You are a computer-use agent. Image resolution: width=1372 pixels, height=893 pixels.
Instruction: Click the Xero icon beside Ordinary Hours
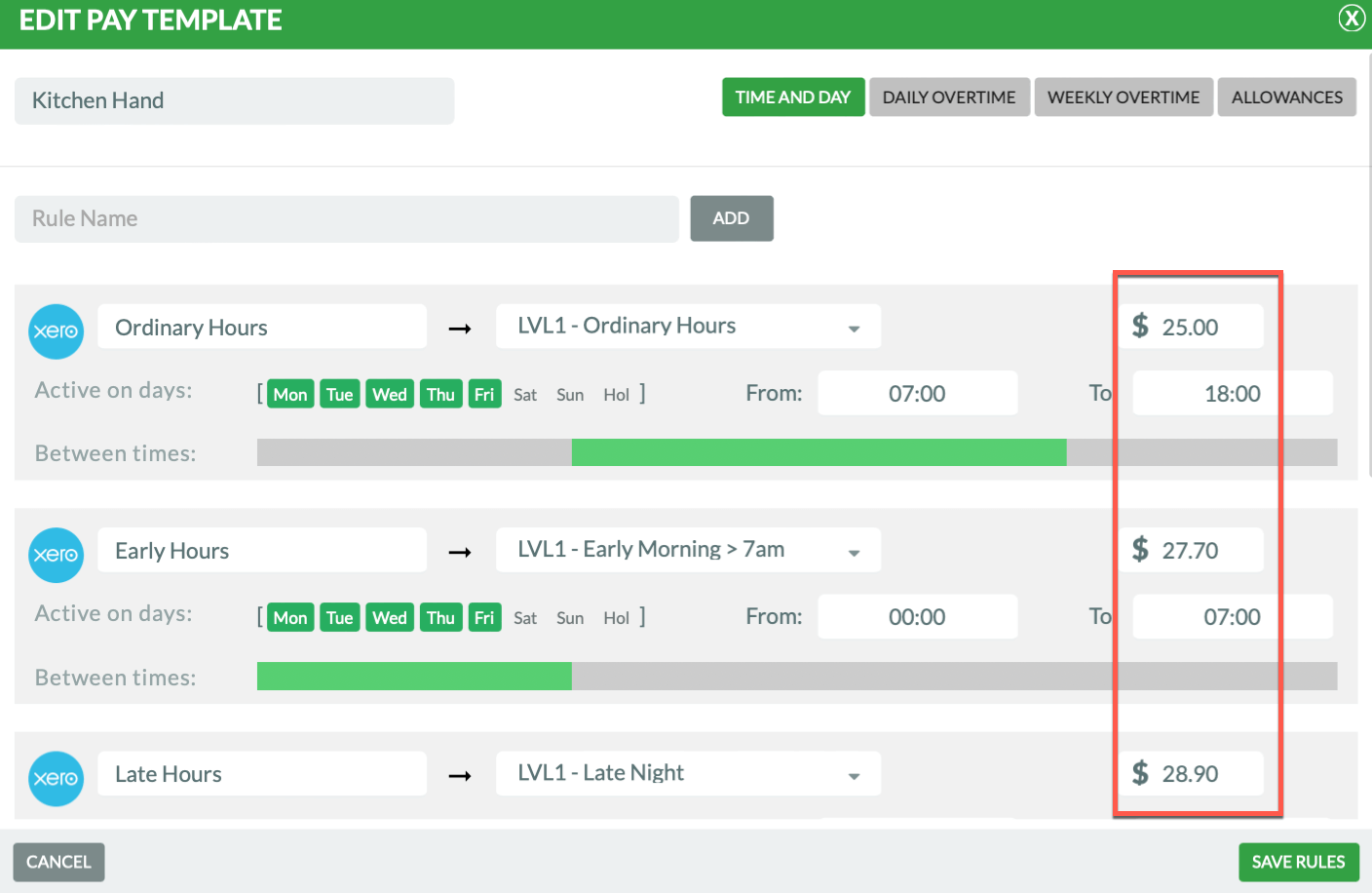tap(56, 331)
